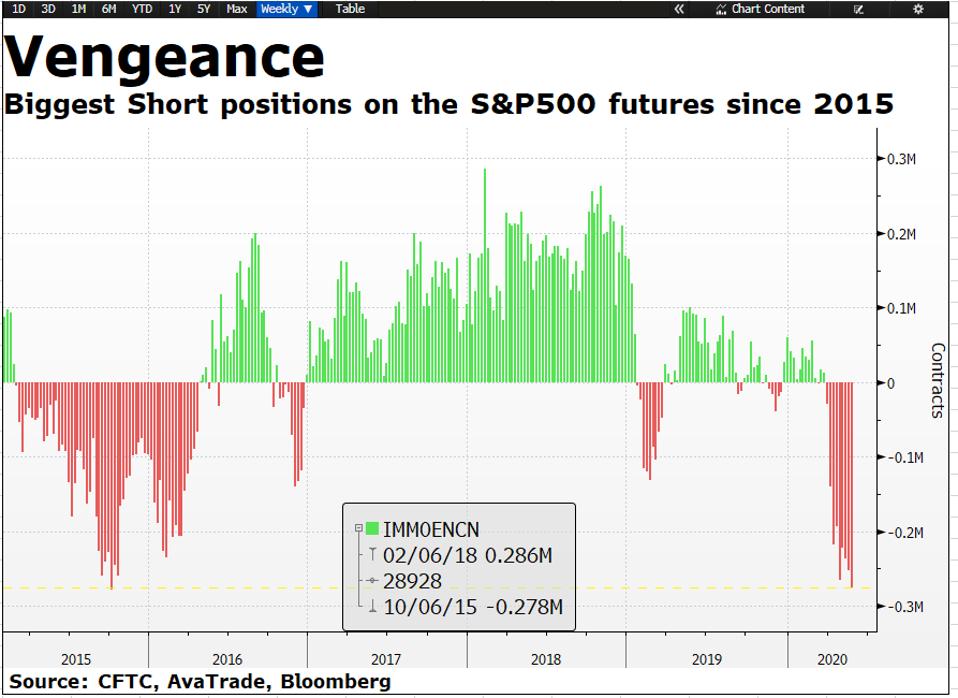Click the edit/annotate pencil icon

click(x=858, y=9)
